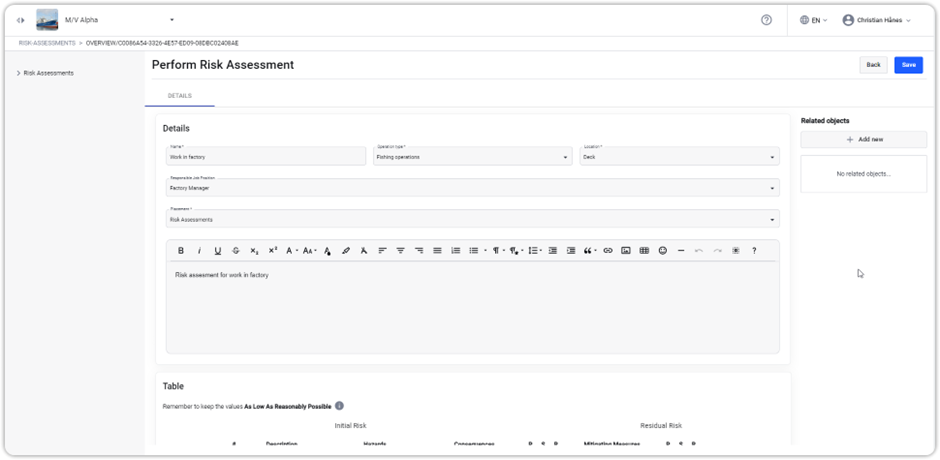Click Add new under Related objects
Image resolution: width=940 pixels, height=460 pixels.
[x=864, y=139]
